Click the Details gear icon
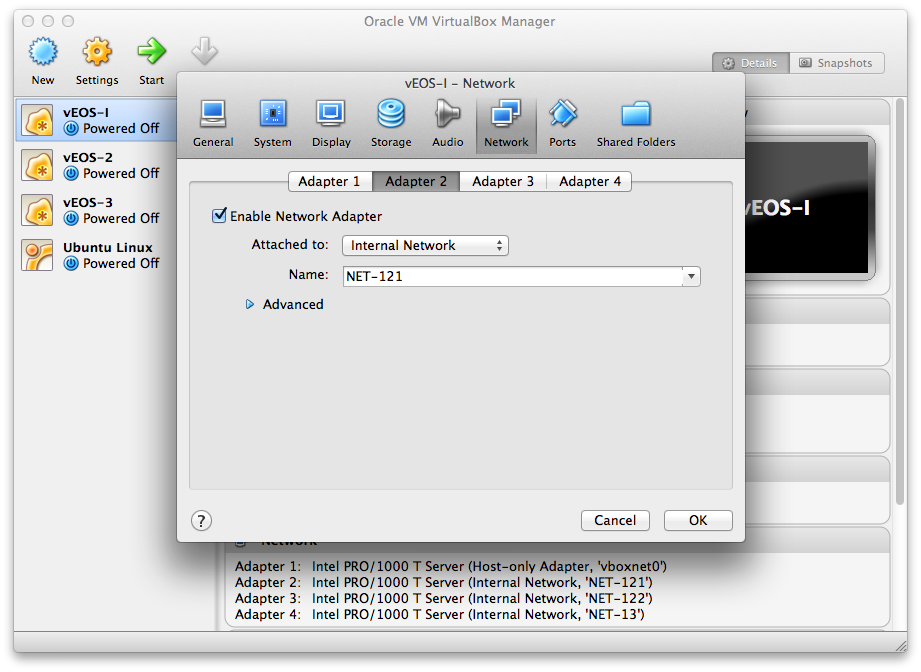 click(x=728, y=63)
